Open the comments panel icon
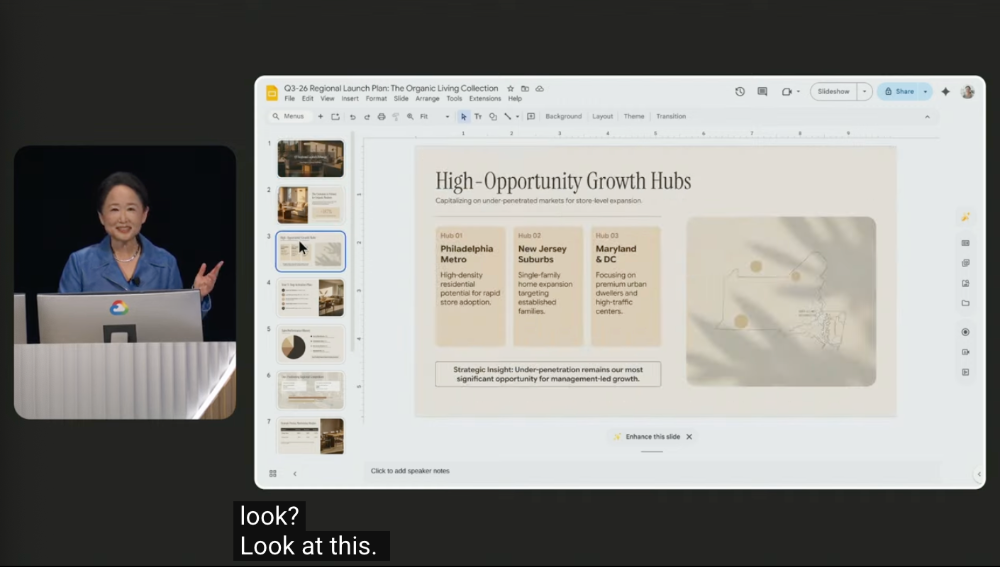1000x567 pixels. point(762,91)
